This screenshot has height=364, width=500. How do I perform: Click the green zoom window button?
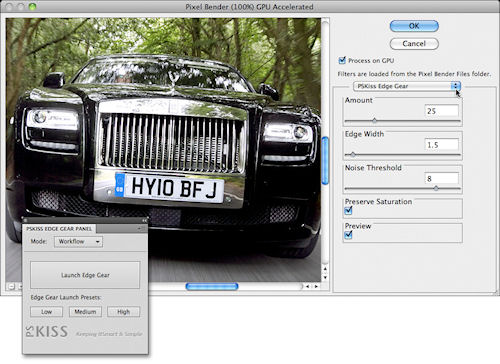tap(32, 7)
